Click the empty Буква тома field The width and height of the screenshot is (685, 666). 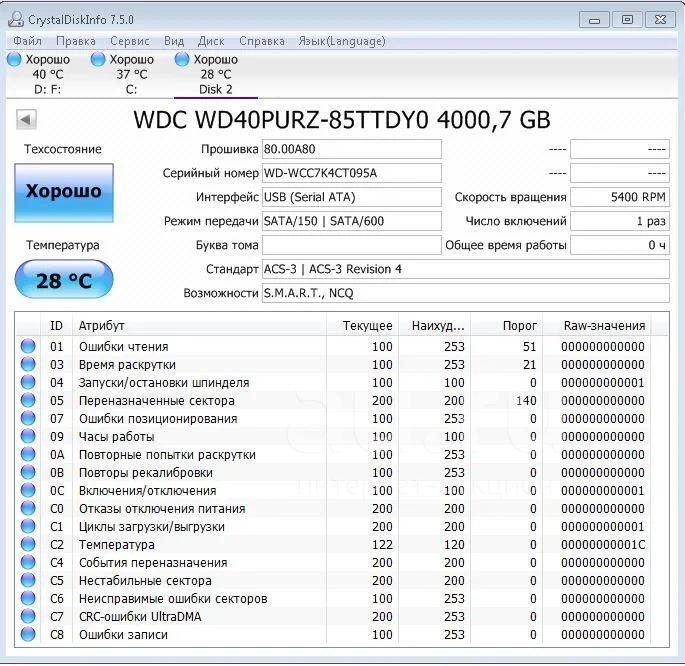point(352,245)
